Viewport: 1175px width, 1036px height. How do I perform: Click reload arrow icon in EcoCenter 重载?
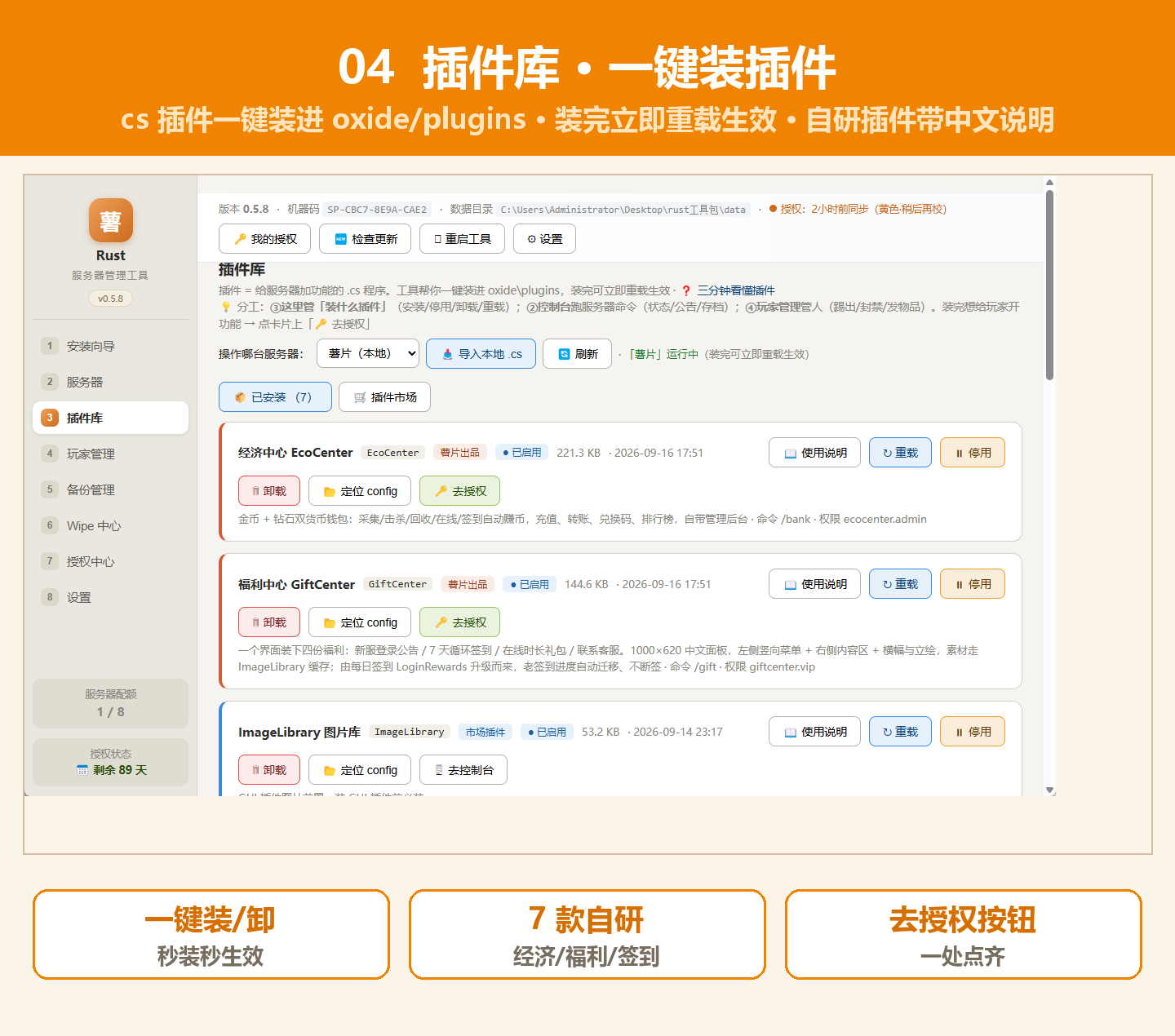pyautogui.click(x=887, y=454)
